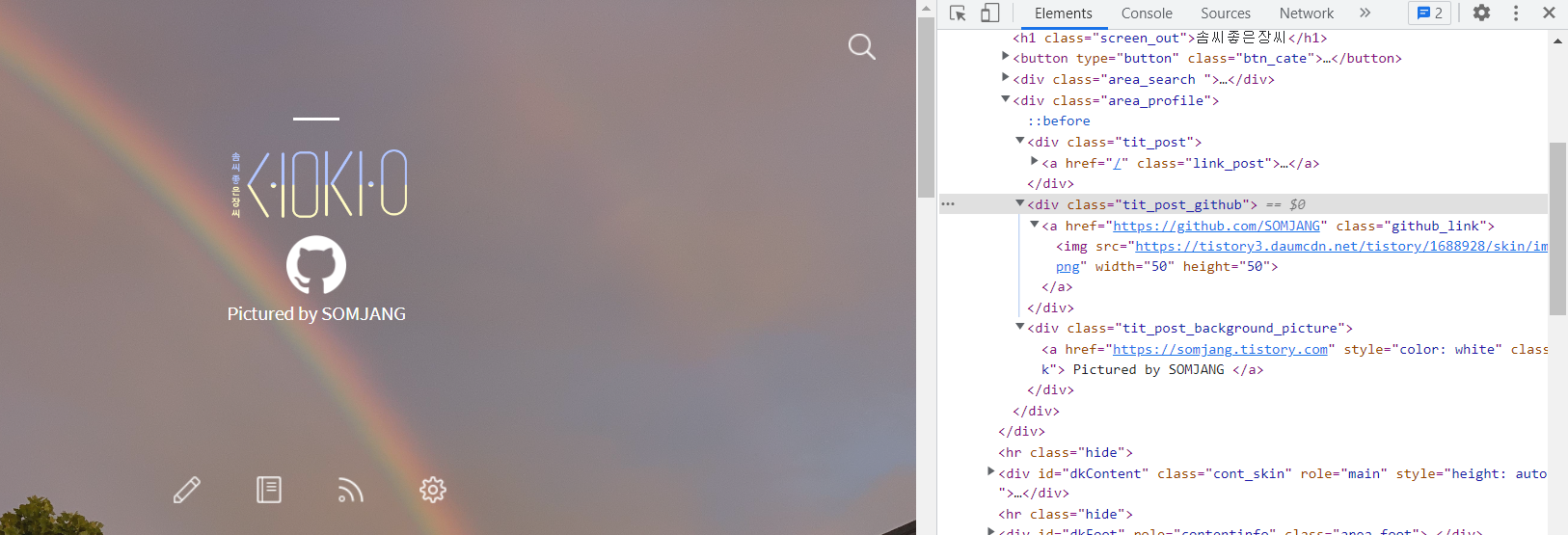Viewport: 1568px width, 535px height.
Task: Expand the area_search div node
Action: (1006, 78)
